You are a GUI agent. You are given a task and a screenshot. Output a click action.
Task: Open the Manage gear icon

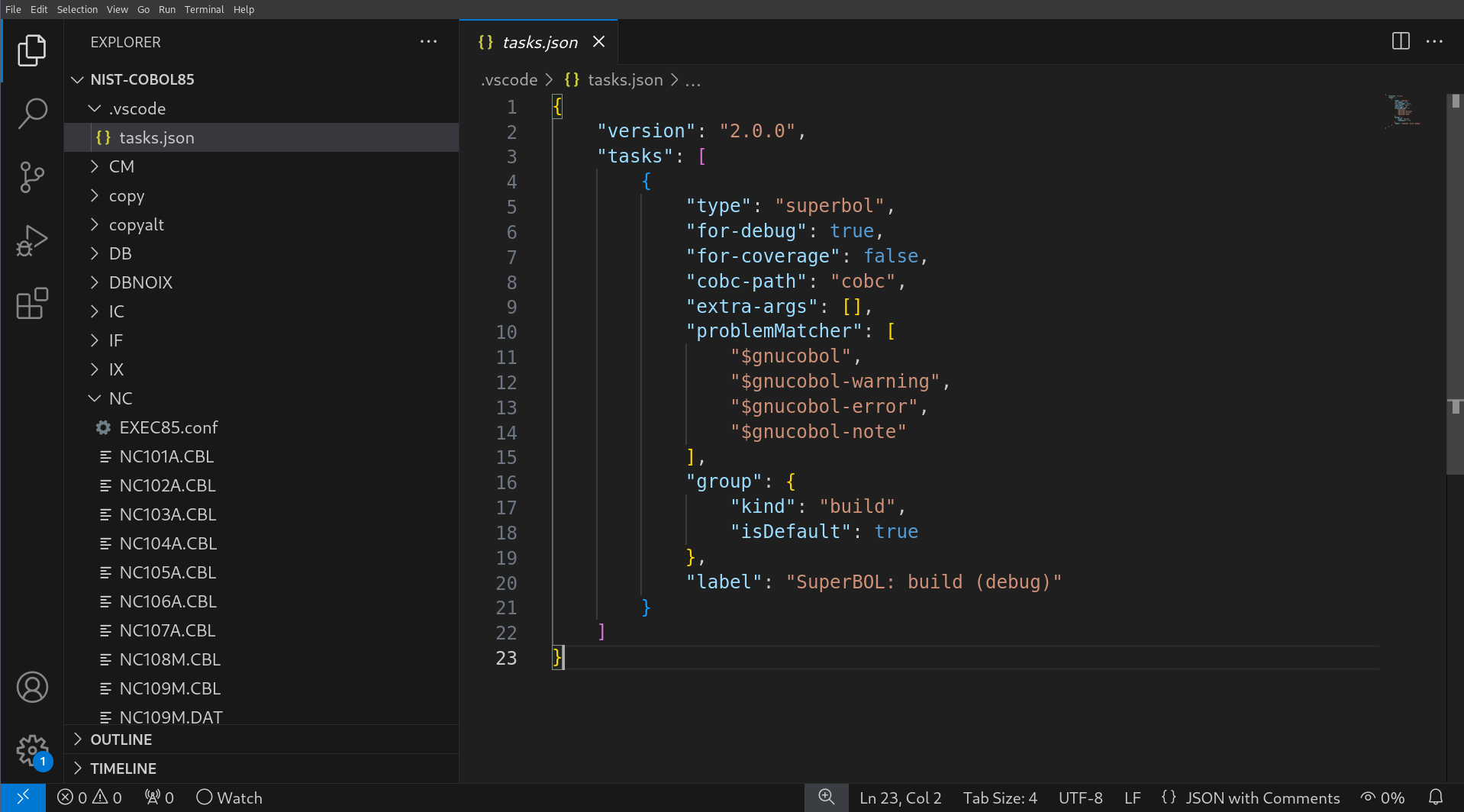coord(31,751)
